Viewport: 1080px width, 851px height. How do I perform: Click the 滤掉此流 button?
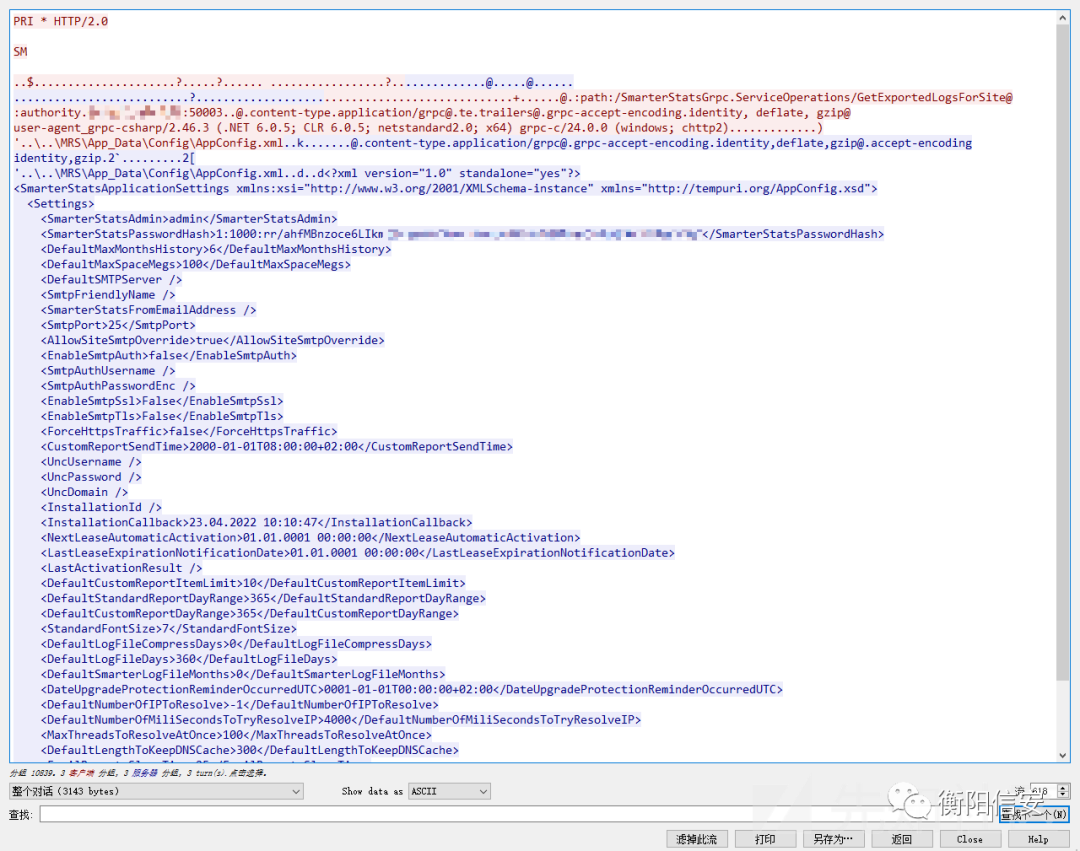[696, 839]
